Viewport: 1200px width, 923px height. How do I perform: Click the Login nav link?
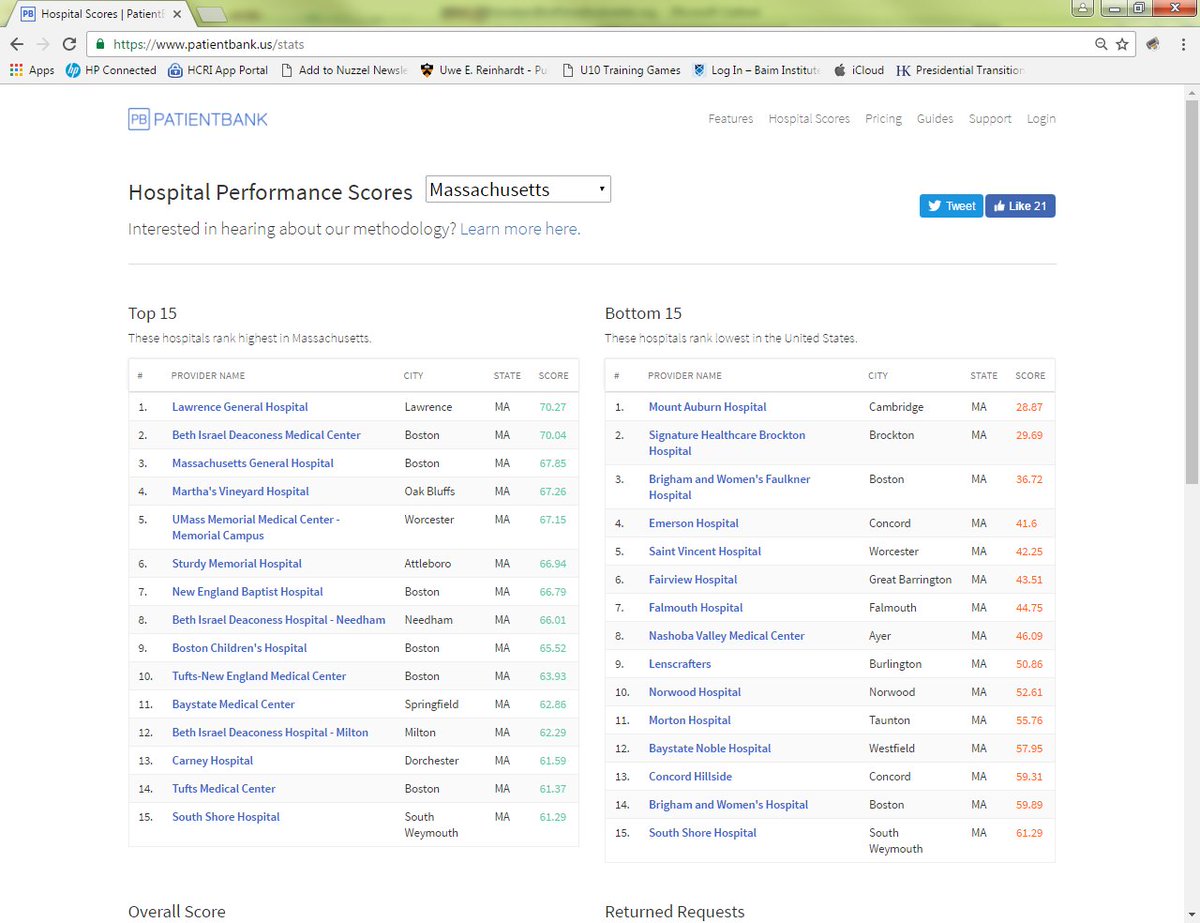[x=1041, y=119]
